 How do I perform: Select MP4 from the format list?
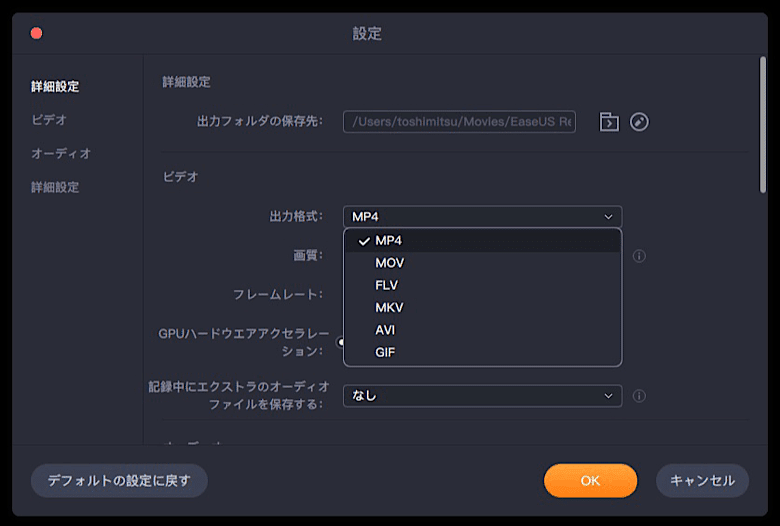(x=483, y=241)
